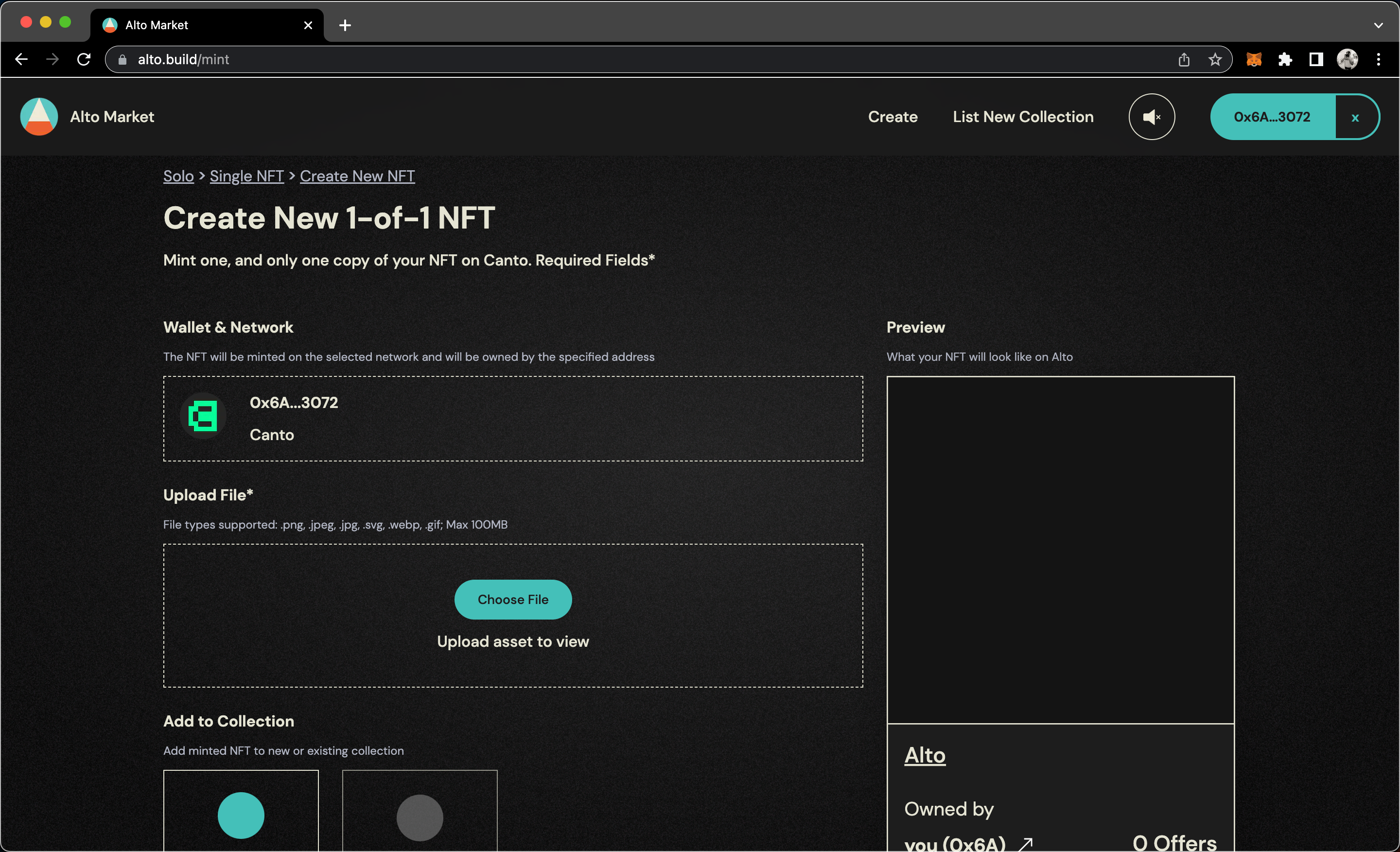This screenshot has height=852, width=1400.
Task: Share this page via share icon
Action: pos(1184,59)
